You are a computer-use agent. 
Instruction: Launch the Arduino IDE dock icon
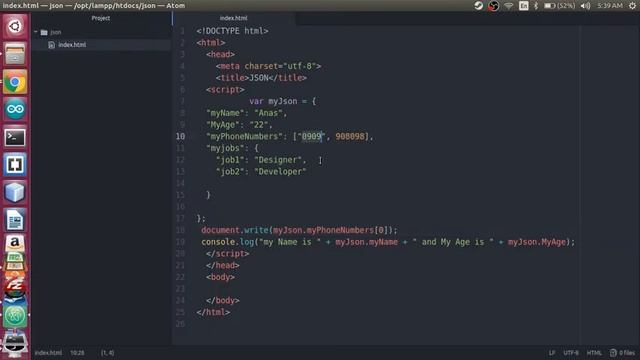15,109
